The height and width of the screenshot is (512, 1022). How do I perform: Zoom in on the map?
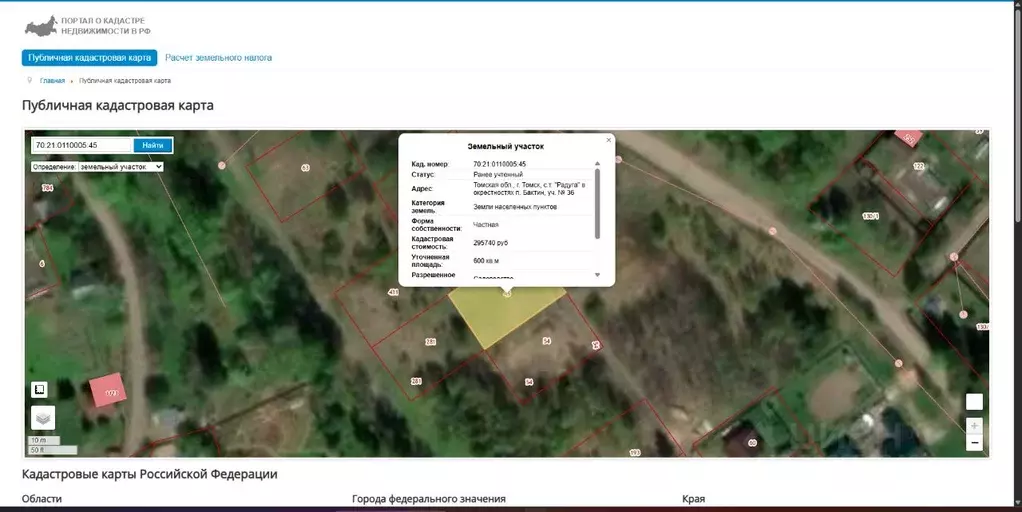pyautogui.click(x=974, y=425)
